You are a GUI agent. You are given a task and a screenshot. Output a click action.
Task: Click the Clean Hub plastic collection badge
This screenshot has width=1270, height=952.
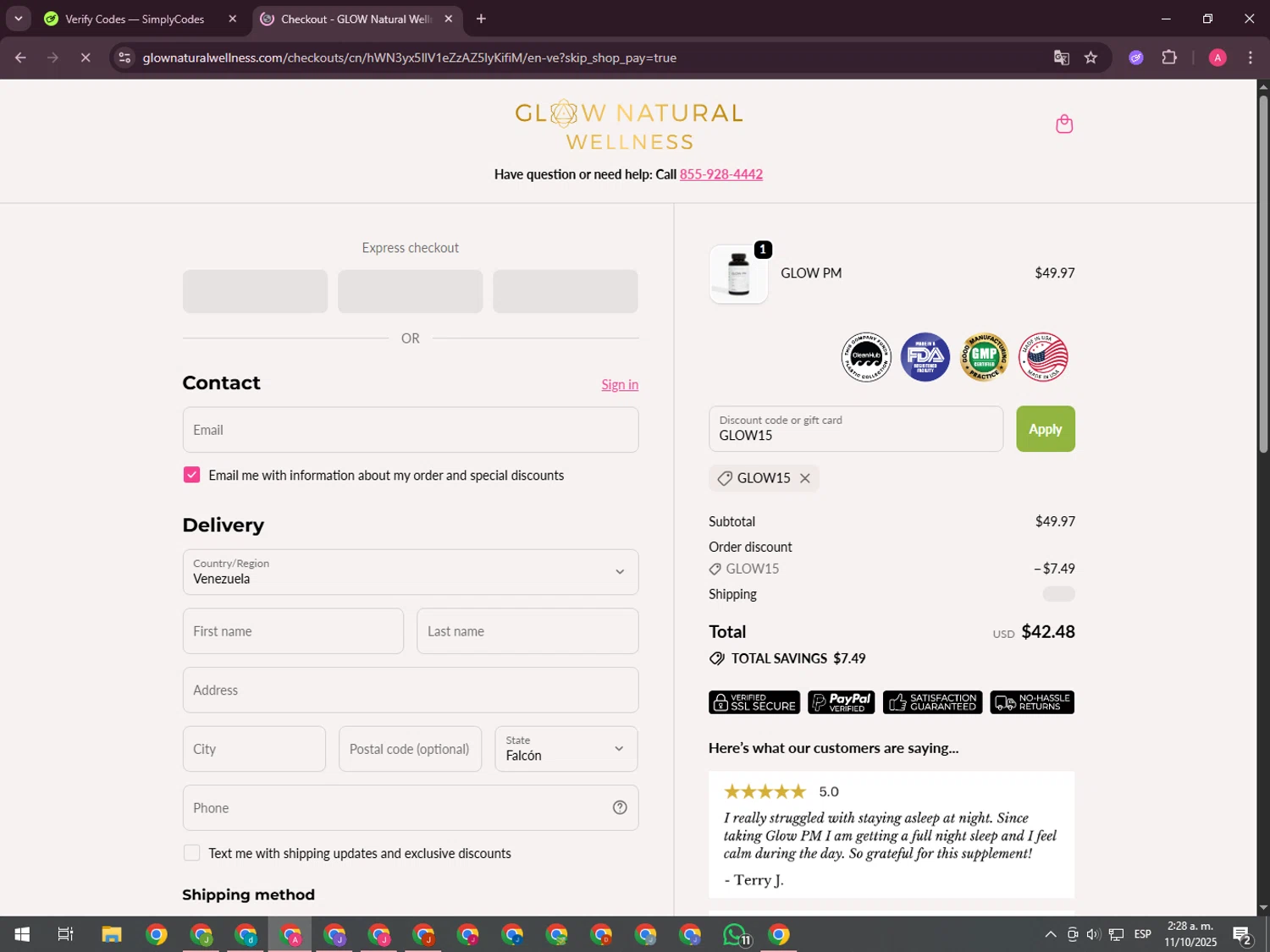[x=866, y=357]
